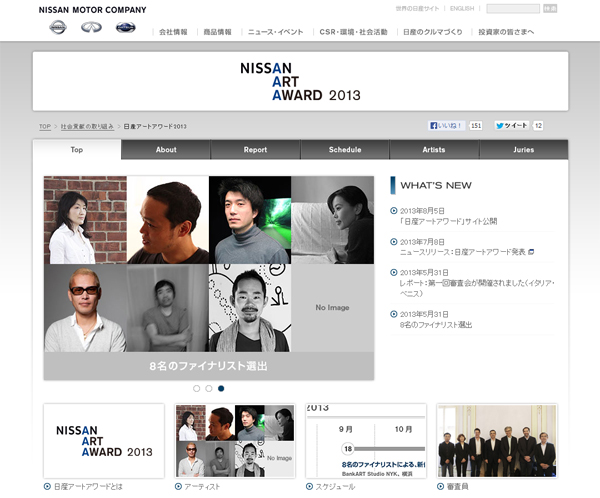The width and height of the screenshot is (600, 498).
Task: Click the man with sunglasses photo
Action: tap(85, 308)
